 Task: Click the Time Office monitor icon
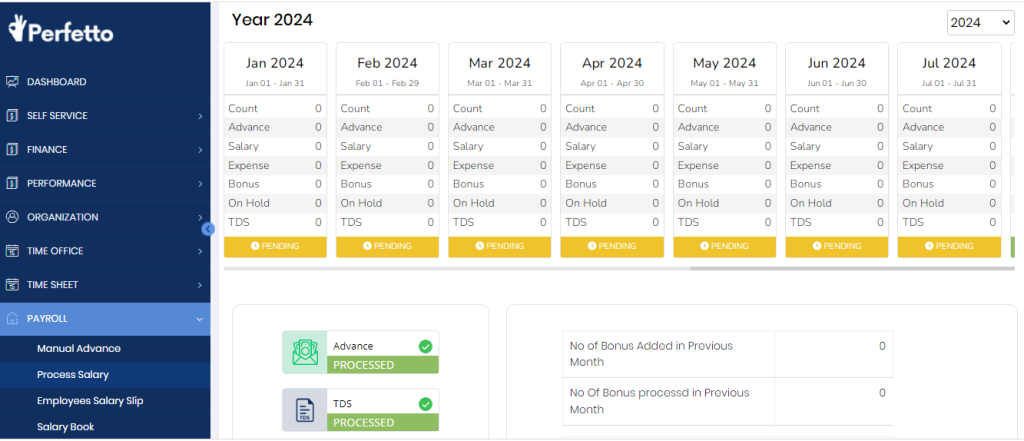point(12,251)
